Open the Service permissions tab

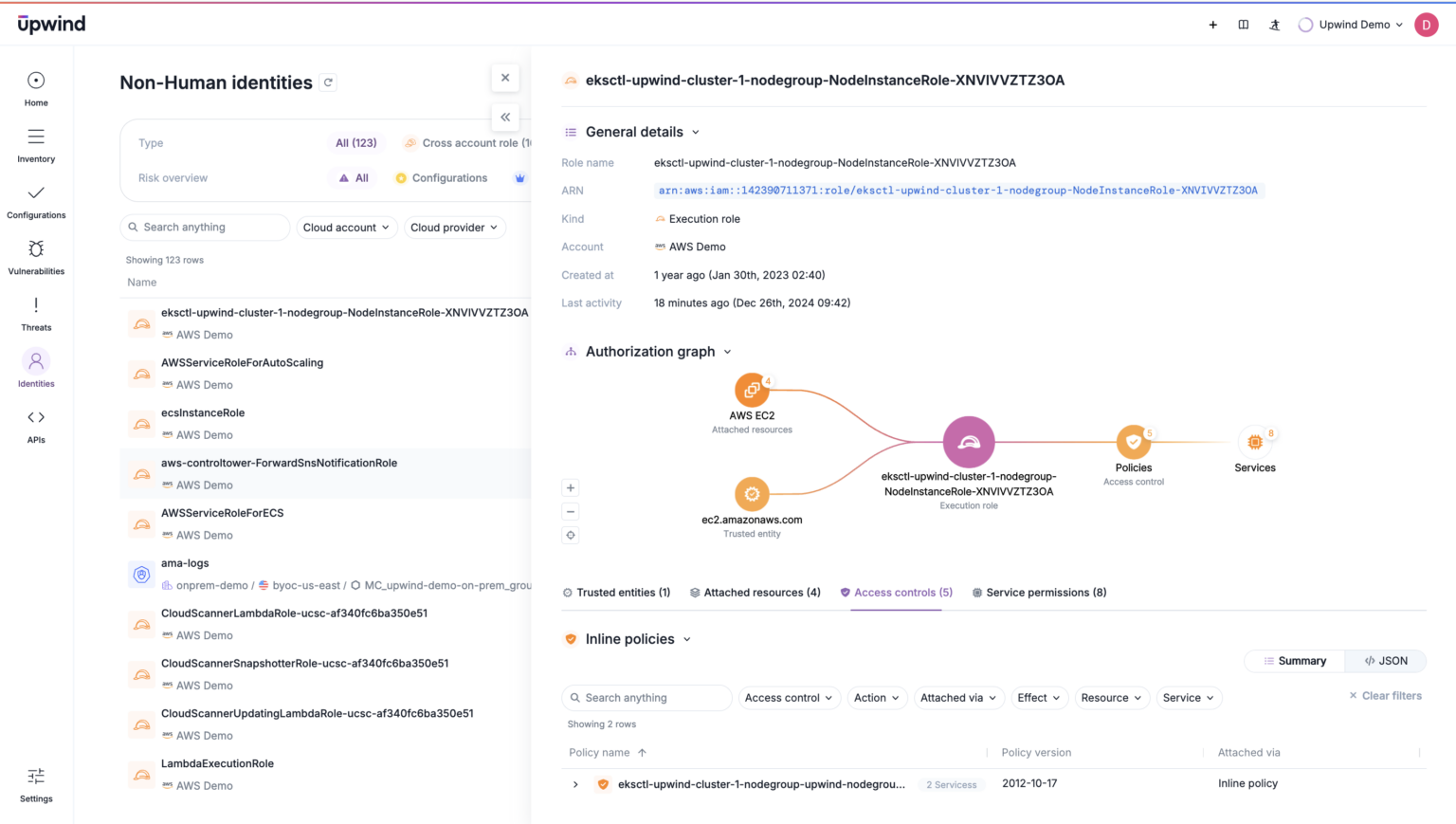click(x=1039, y=592)
